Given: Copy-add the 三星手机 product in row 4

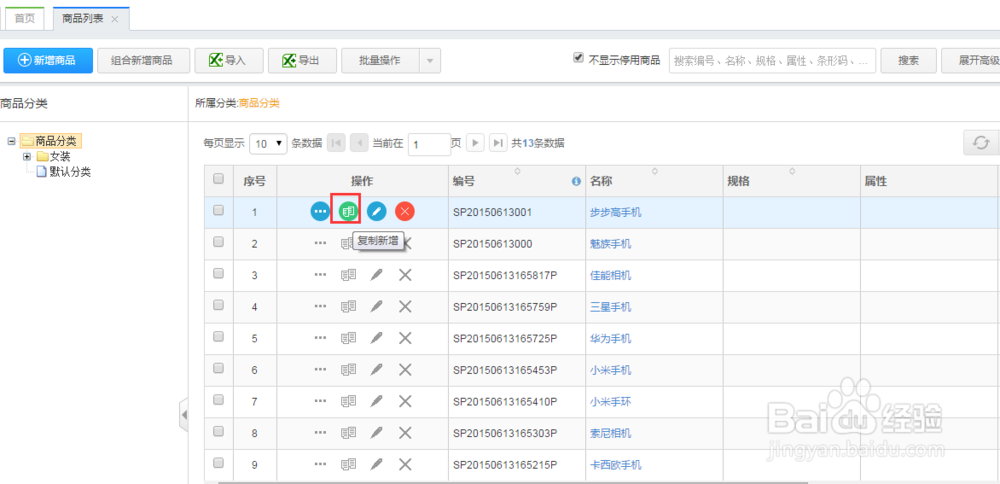Looking at the screenshot, I should point(348,306).
